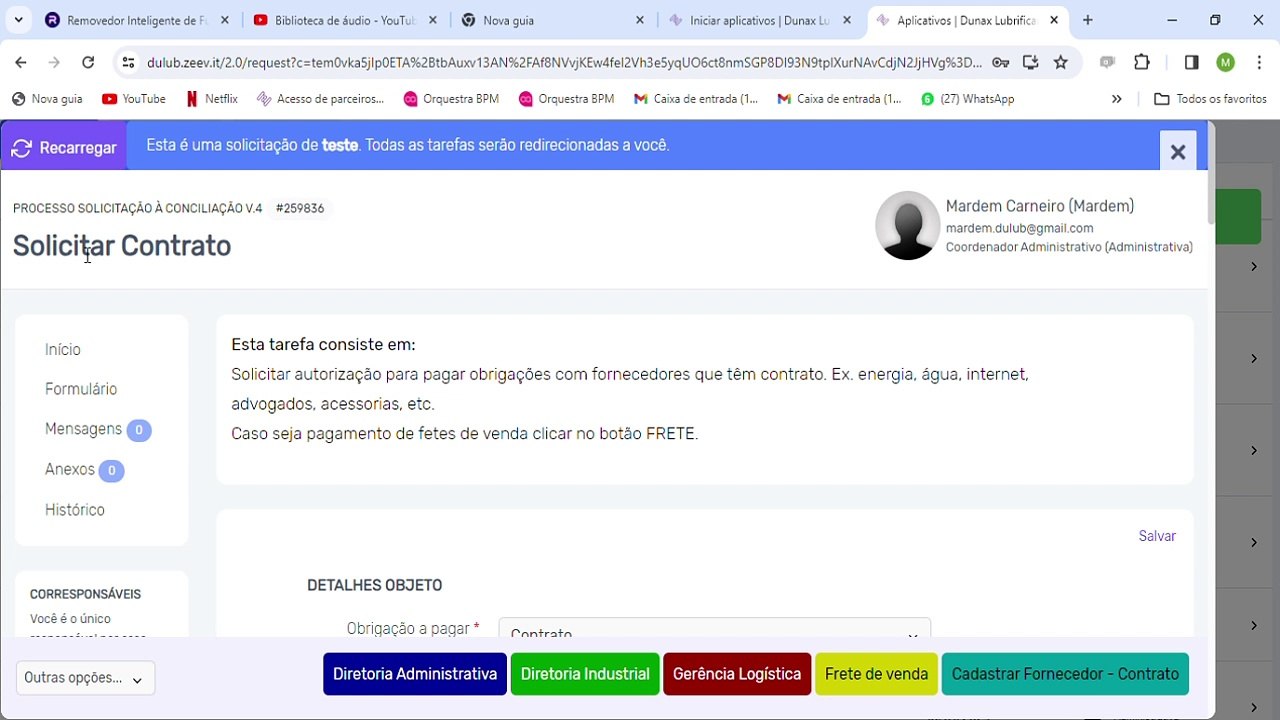This screenshot has width=1280, height=720.
Task: Click the Frete de venda button
Action: click(877, 674)
